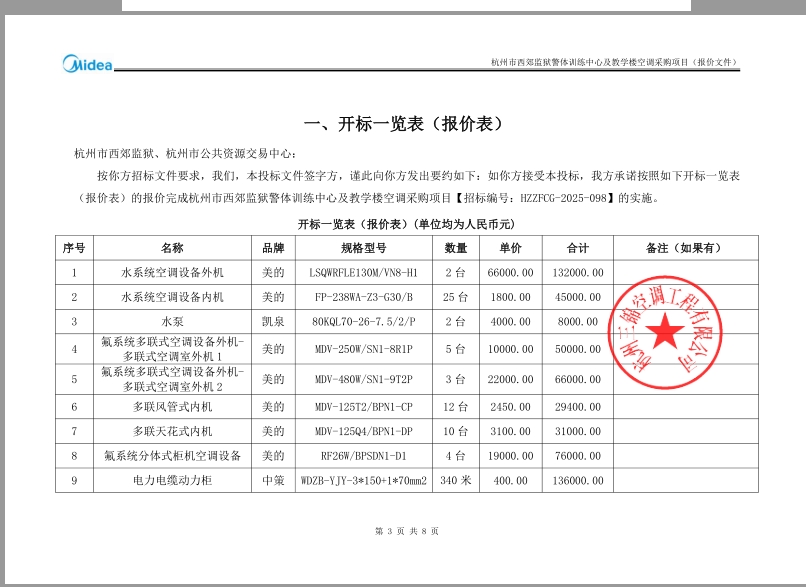Click the total "29400.00"

[x=578, y=407]
